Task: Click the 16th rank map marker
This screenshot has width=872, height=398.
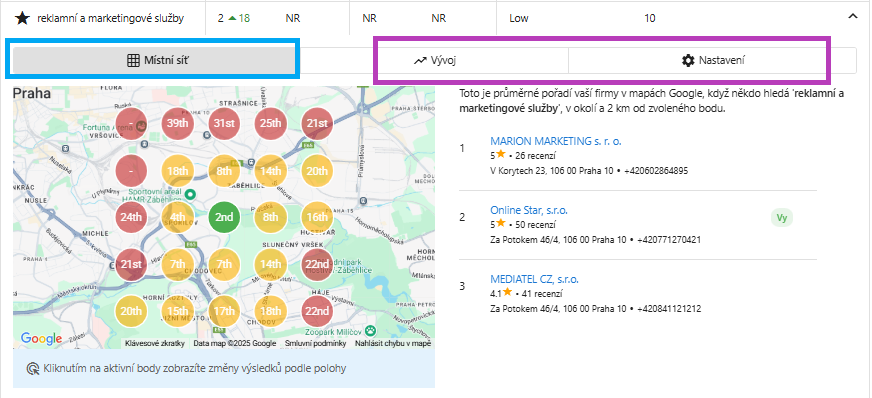Action: coord(317,217)
